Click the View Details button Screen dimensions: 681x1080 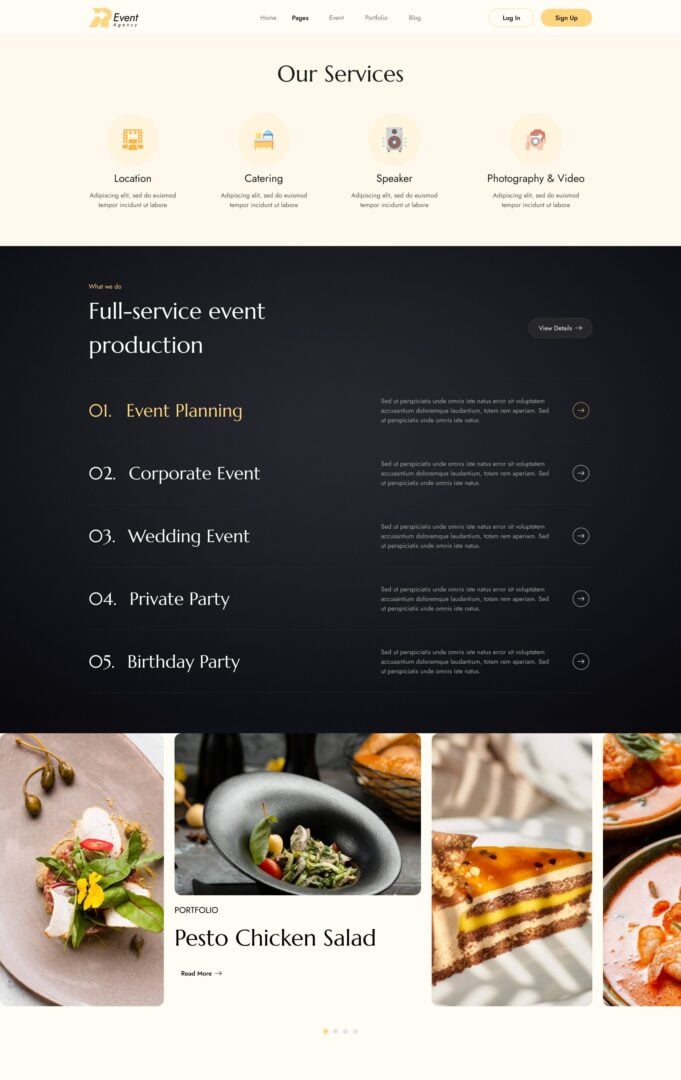(560, 328)
